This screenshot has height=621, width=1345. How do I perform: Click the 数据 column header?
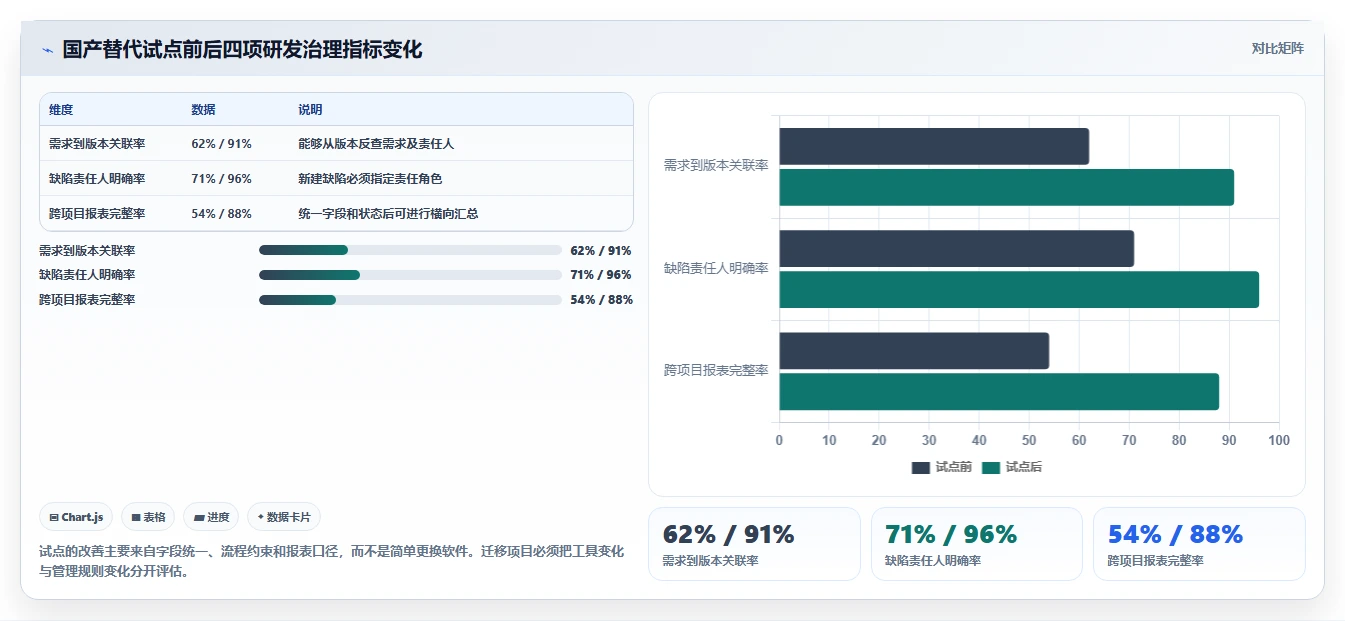[x=203, y=110]
